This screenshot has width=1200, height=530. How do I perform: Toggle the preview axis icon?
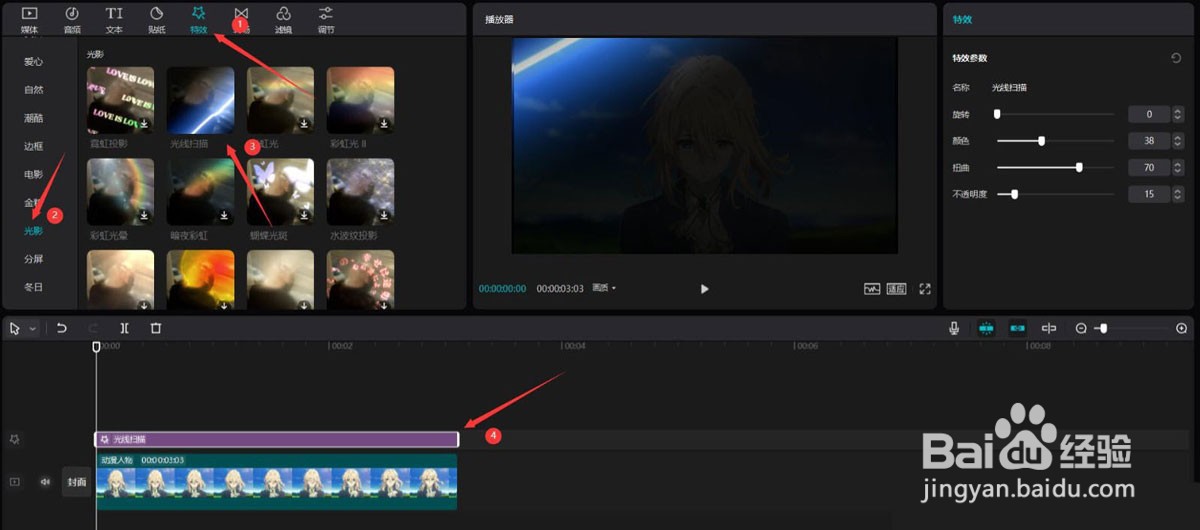click(1049, 328)
